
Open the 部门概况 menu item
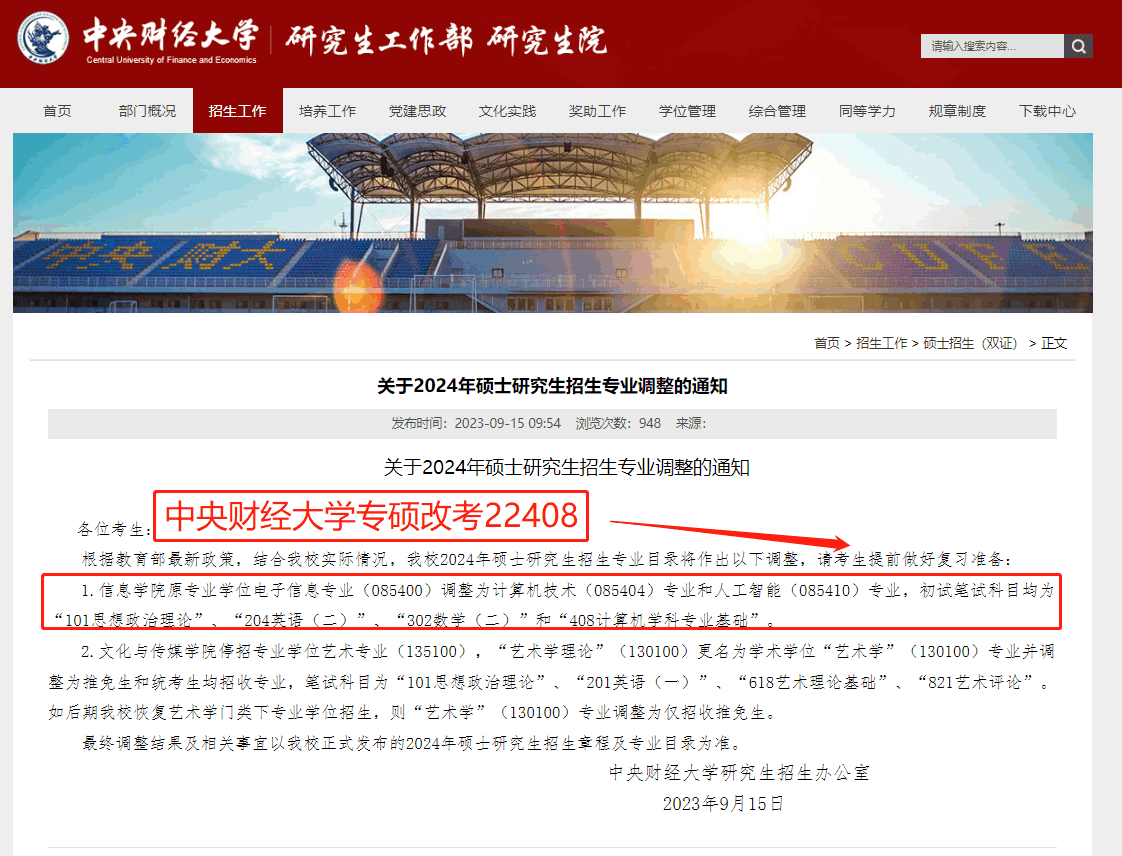(x=147, y=111)
